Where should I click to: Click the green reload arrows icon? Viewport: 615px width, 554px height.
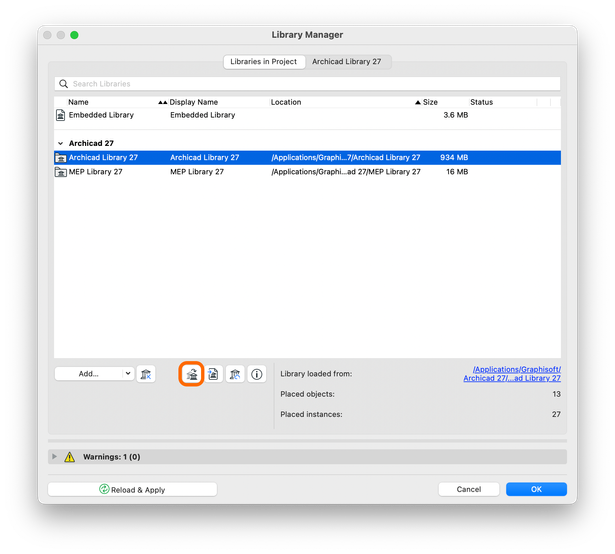click(104, 489)
